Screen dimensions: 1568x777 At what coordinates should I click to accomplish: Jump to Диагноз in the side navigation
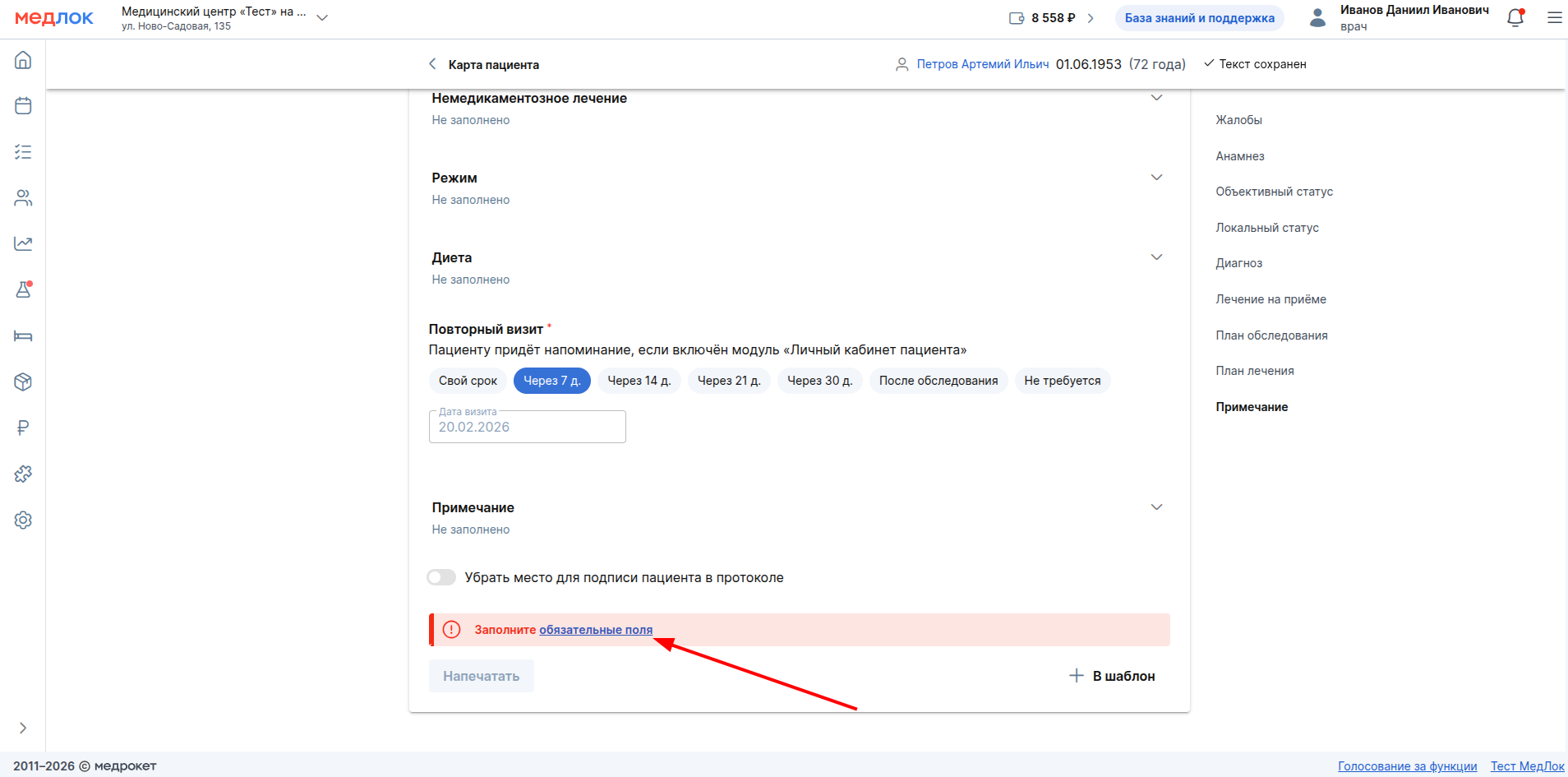click(x=1238, y=263)
